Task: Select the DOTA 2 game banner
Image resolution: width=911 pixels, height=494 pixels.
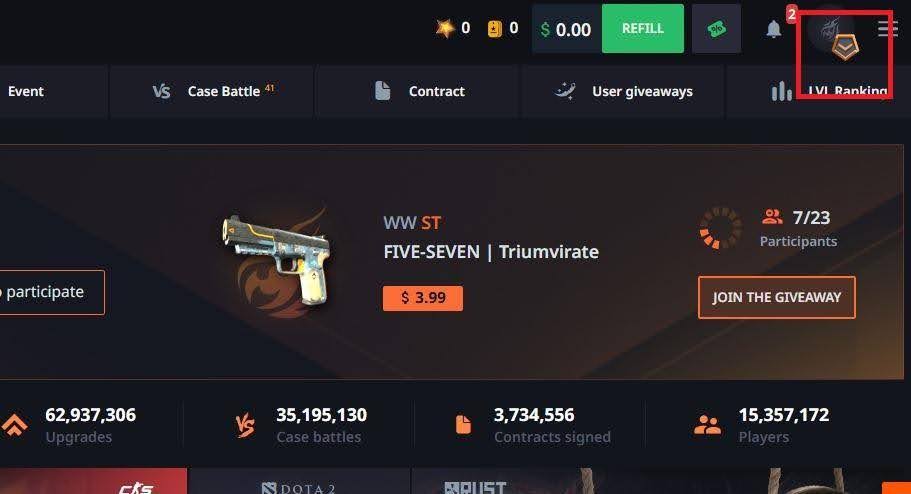Action: pos(299,481)
